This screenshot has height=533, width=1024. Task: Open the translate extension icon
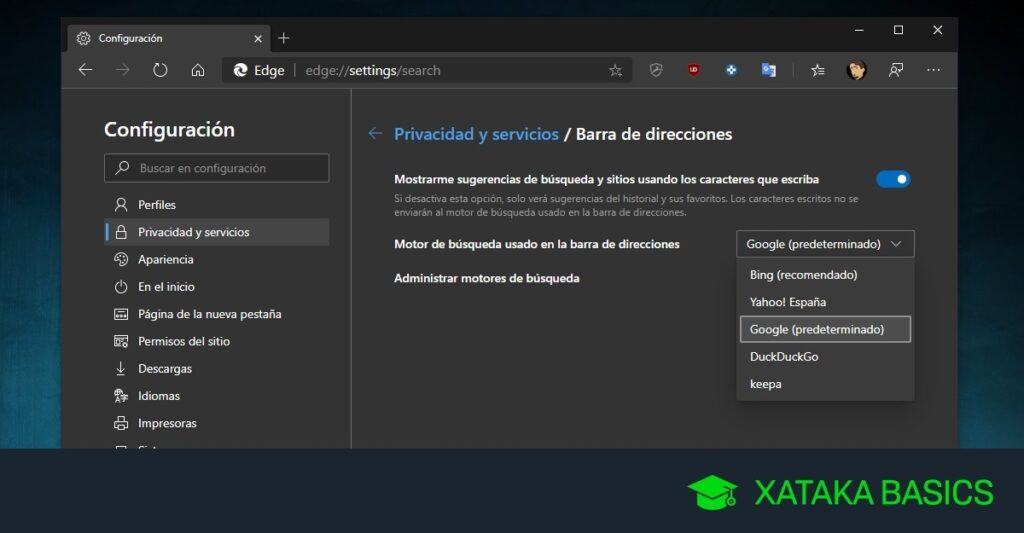pyautogui.click(x=768, y=70)
